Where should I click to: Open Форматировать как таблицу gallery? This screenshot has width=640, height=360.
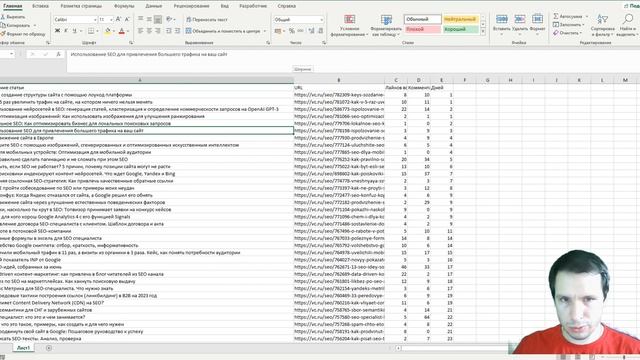[x=386, y=25]
